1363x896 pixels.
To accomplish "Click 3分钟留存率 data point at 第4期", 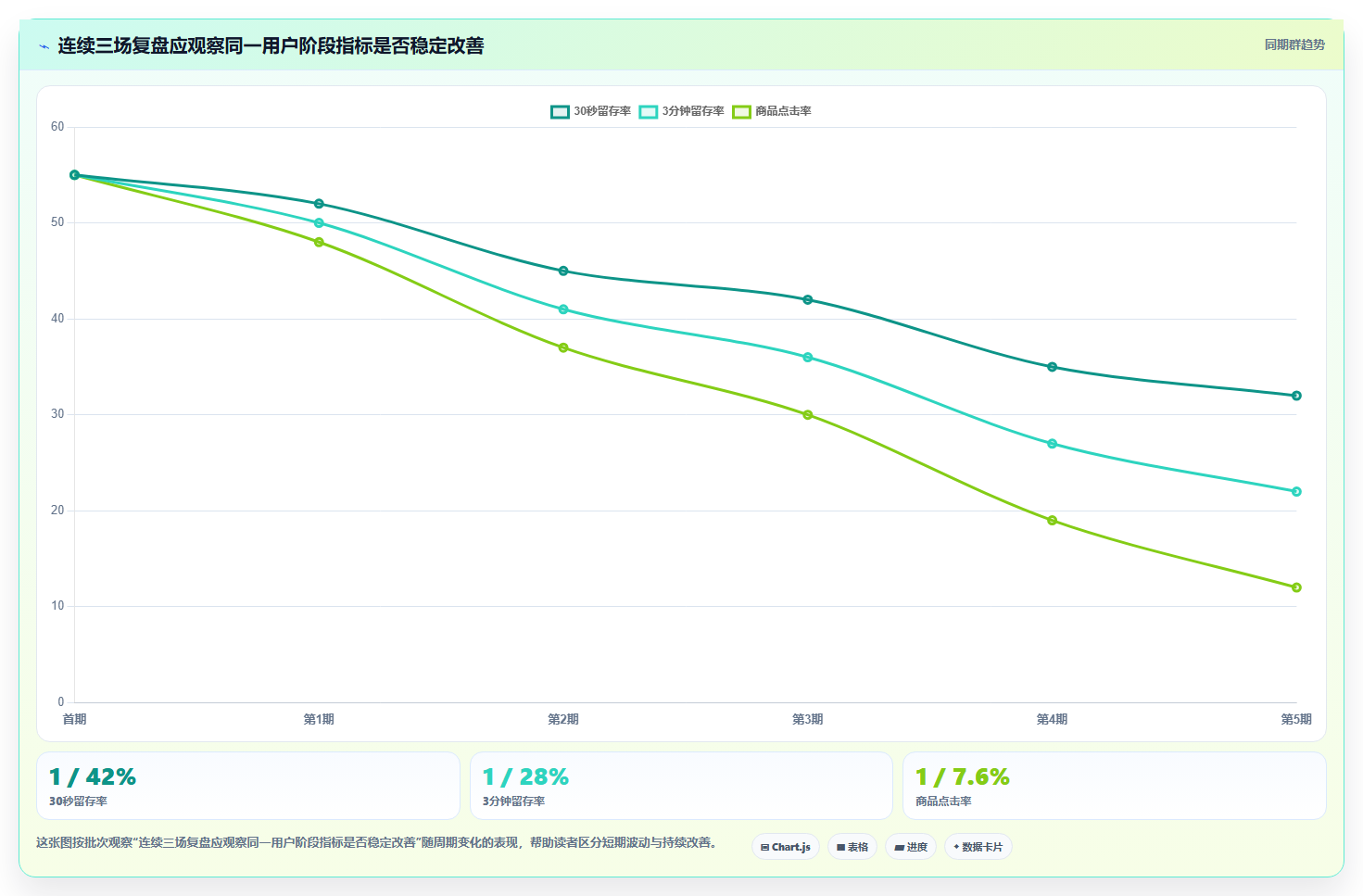I will point(1052,444).
